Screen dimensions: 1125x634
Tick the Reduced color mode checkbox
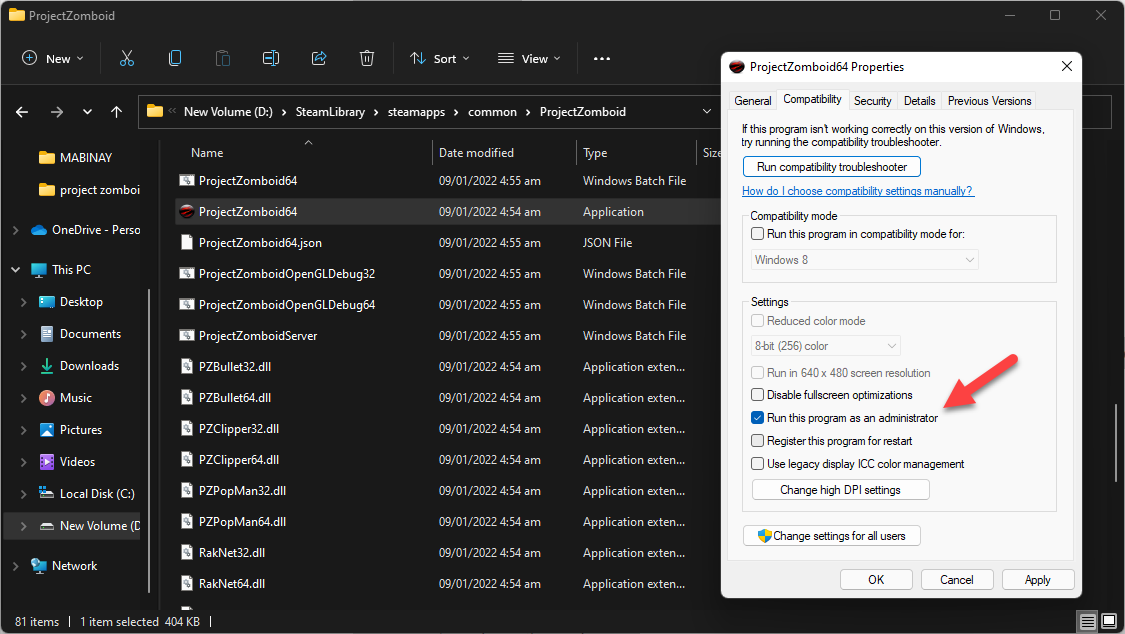(x=757, y=321)
